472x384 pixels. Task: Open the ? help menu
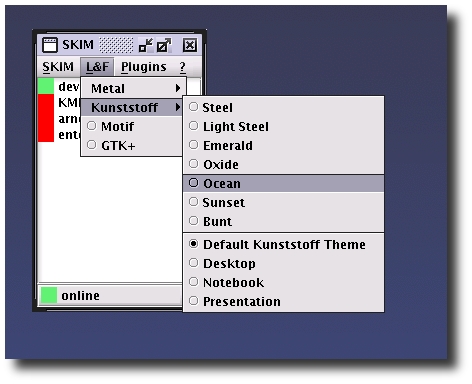[x=182, y=67]
